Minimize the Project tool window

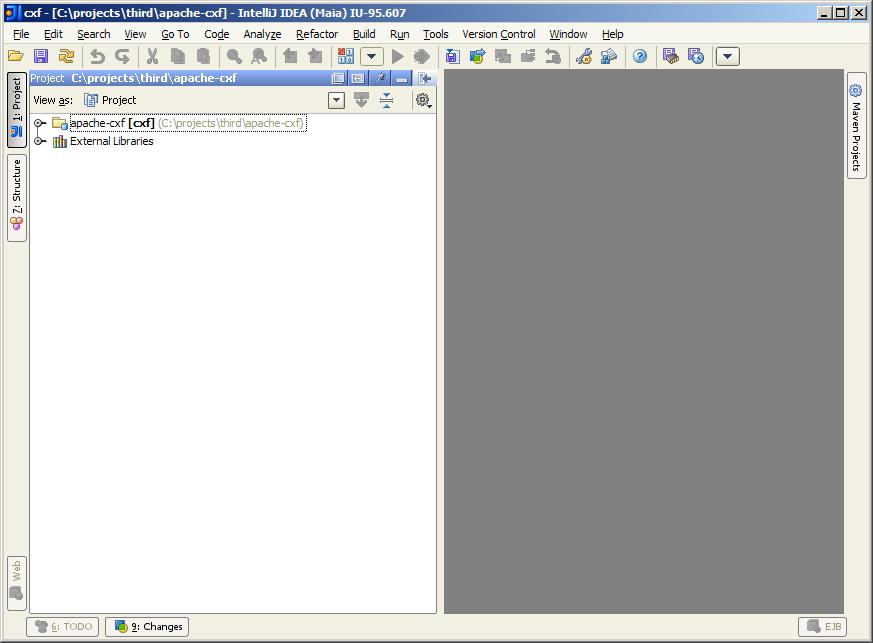(x=401, y=78)
